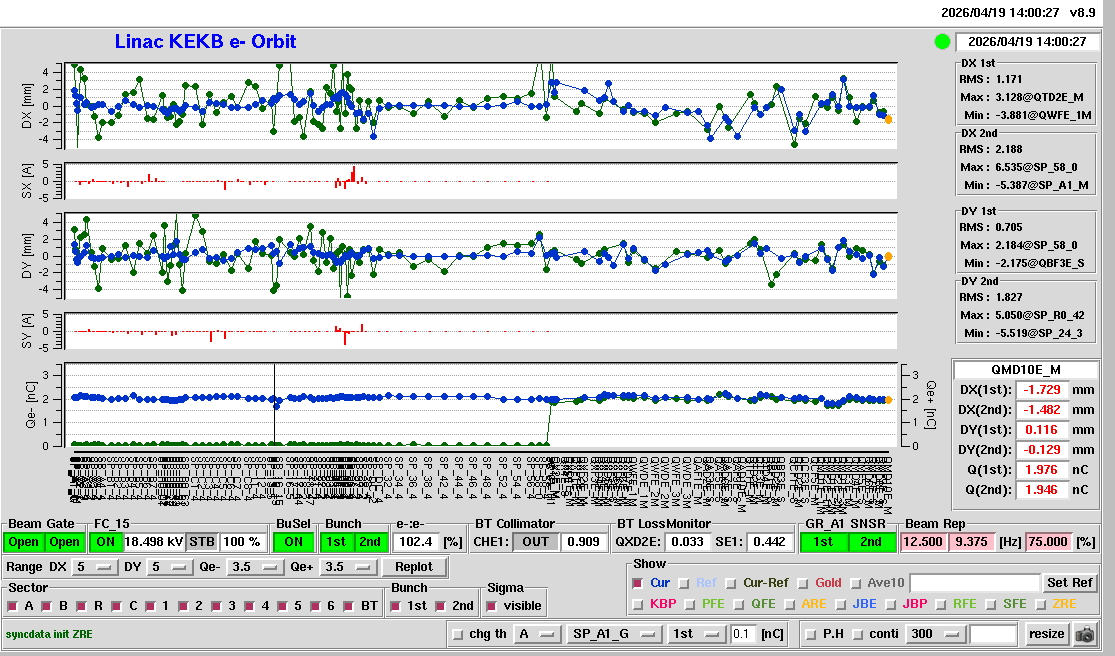Toggle Sigma visible checkbox
This screenshot has height=656, width=1115.
pyautogui.click(x=491, y=606)
